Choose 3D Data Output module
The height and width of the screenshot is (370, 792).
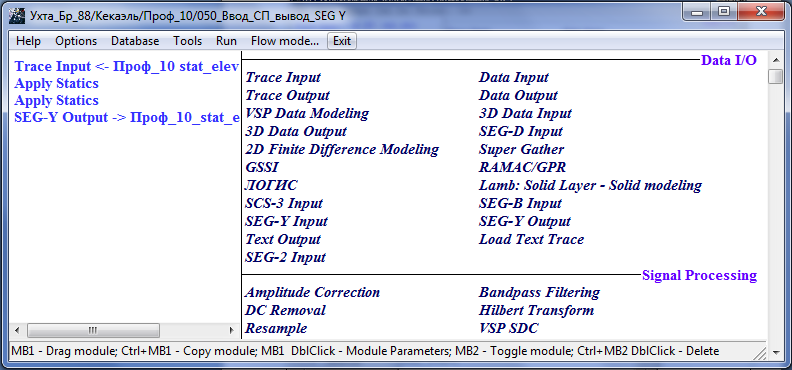(296, 131)
